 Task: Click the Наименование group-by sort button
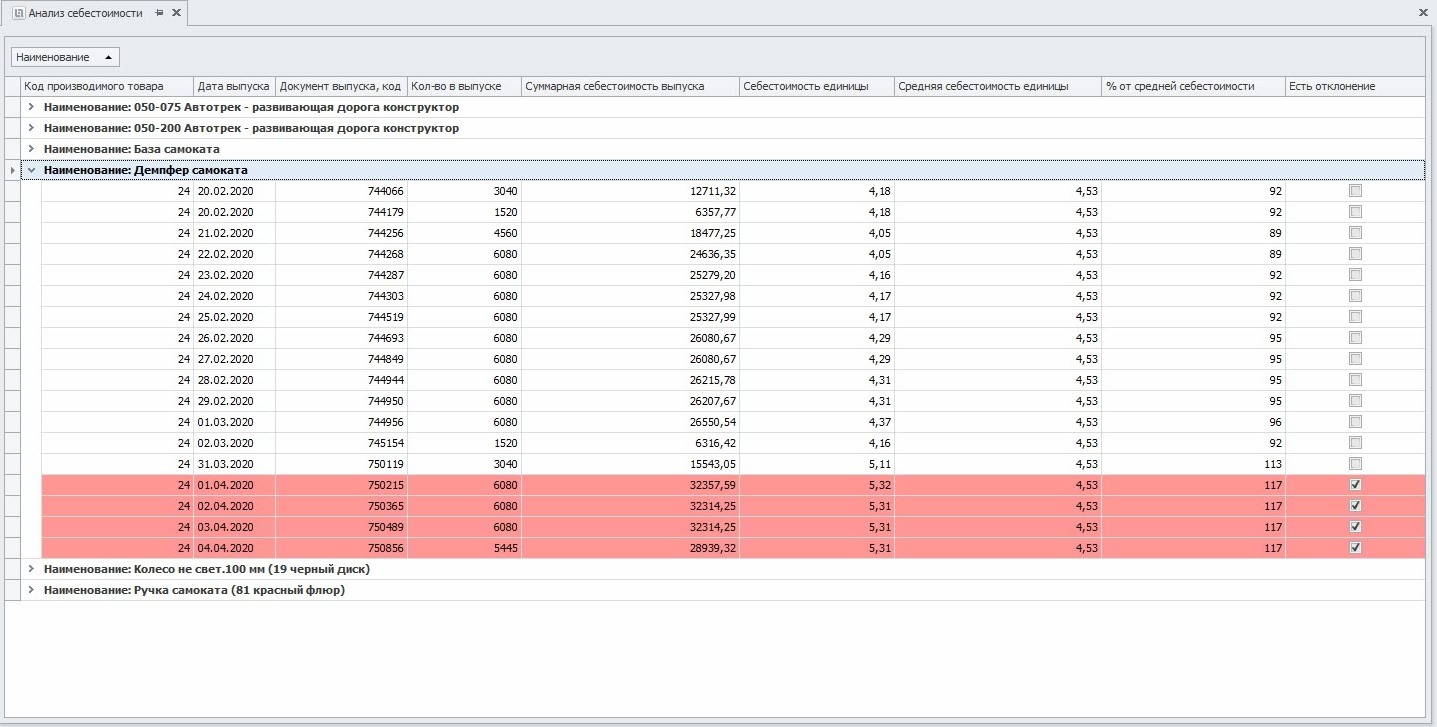[66, 57]
